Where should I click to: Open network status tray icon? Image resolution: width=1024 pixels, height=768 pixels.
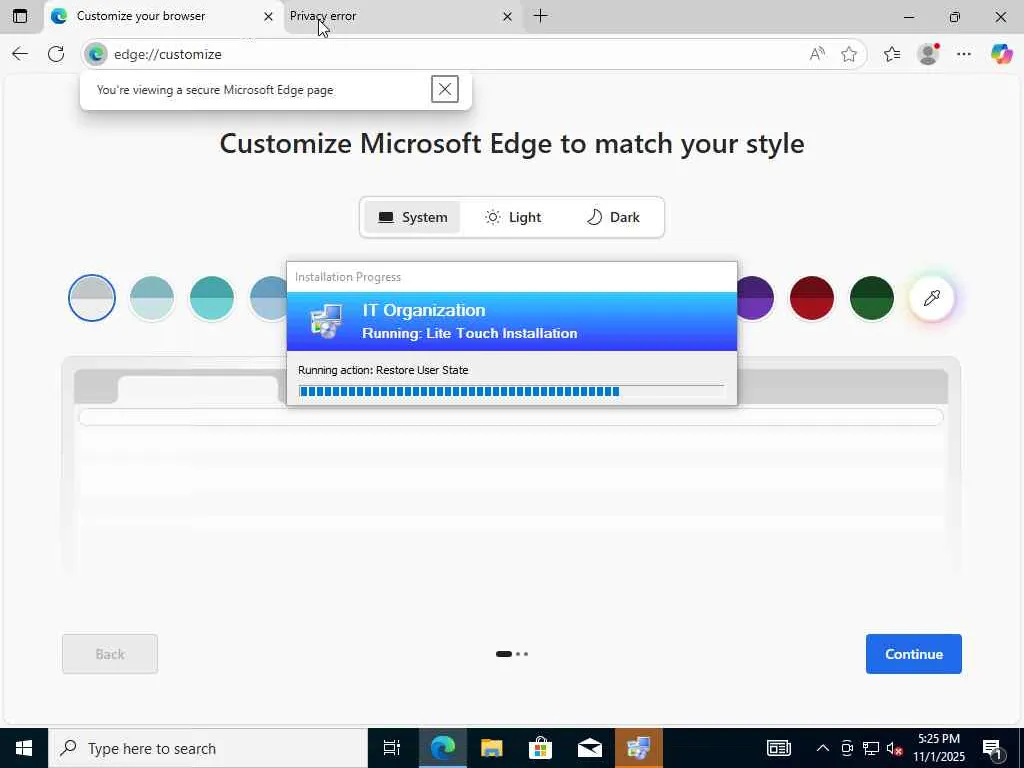click(871, 748)
